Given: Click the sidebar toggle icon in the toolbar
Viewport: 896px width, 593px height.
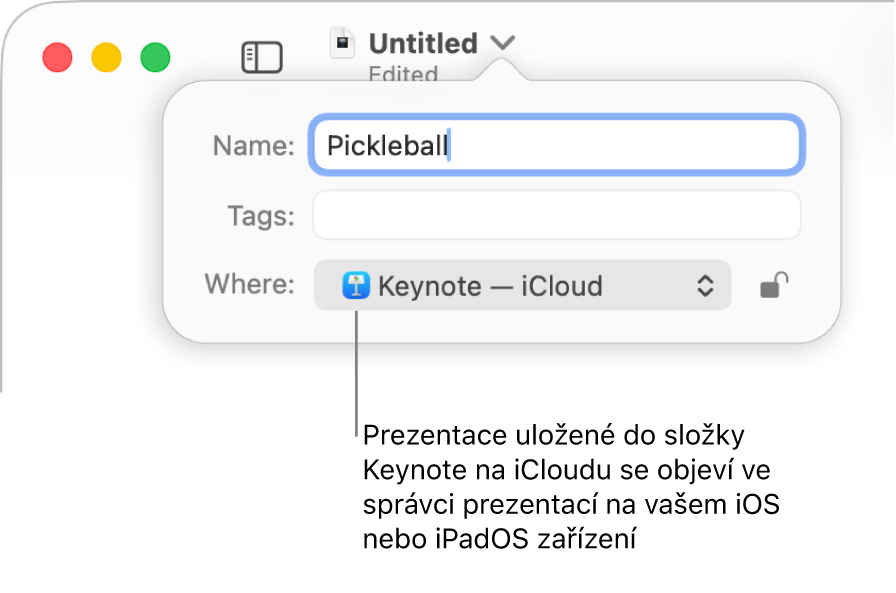Looking at the screenshot, I should coord(262,57).
